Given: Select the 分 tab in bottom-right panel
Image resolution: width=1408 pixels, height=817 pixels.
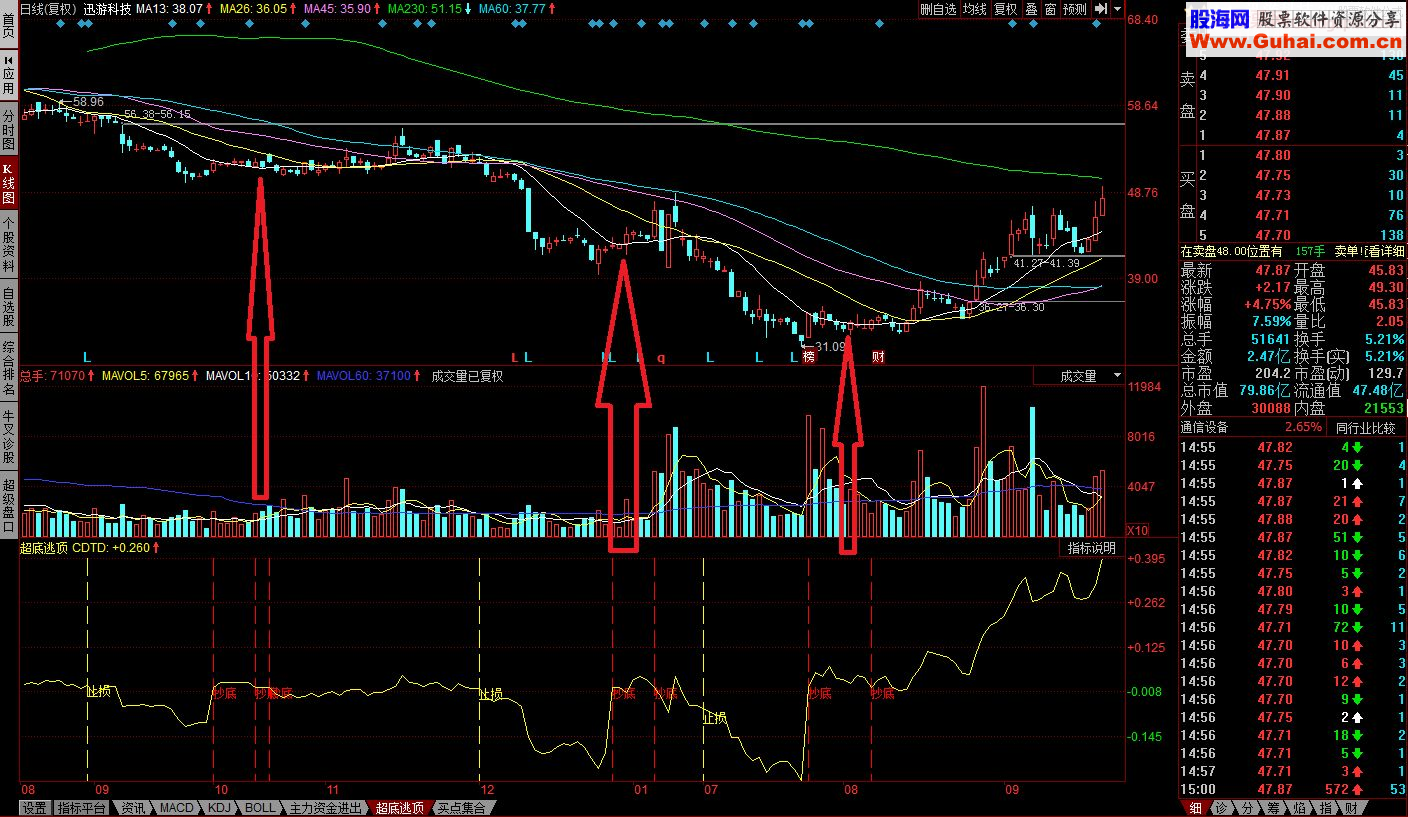Looking at the screenshot, I should [1248, 808].
